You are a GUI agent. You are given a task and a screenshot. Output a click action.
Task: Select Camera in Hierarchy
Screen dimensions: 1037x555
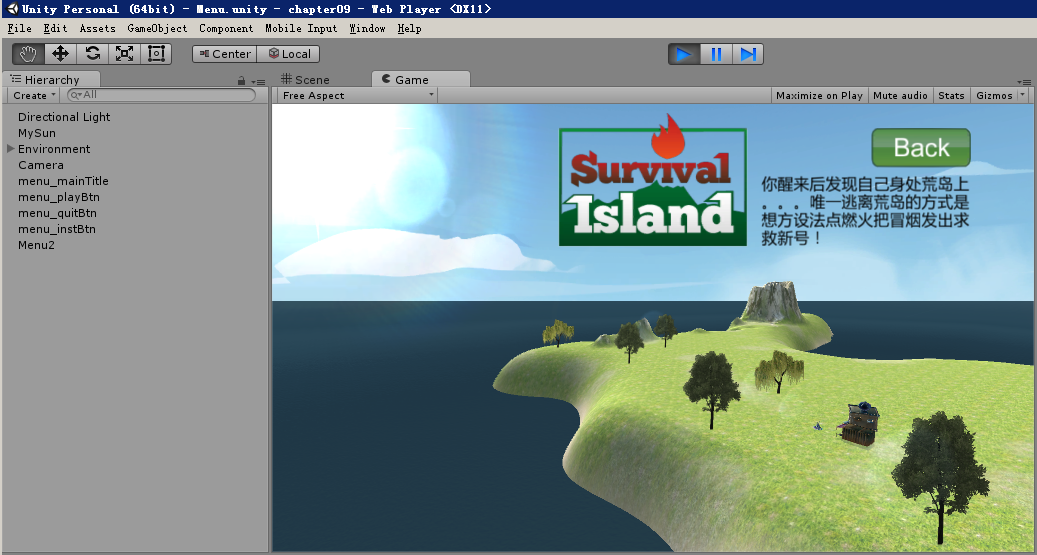click(41, 165)
